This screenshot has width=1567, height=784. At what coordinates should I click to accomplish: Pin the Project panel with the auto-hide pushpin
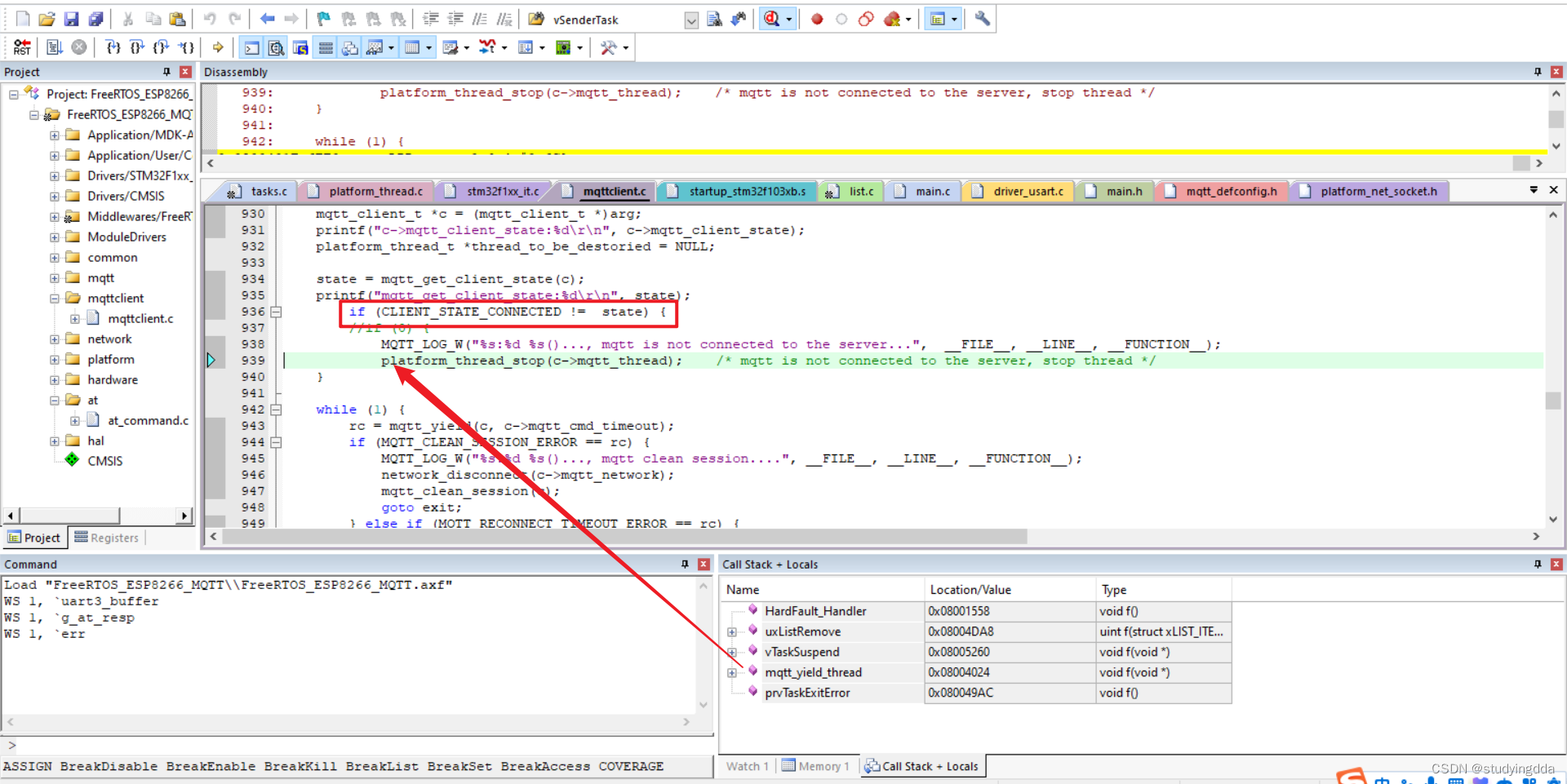click(166, 72)
